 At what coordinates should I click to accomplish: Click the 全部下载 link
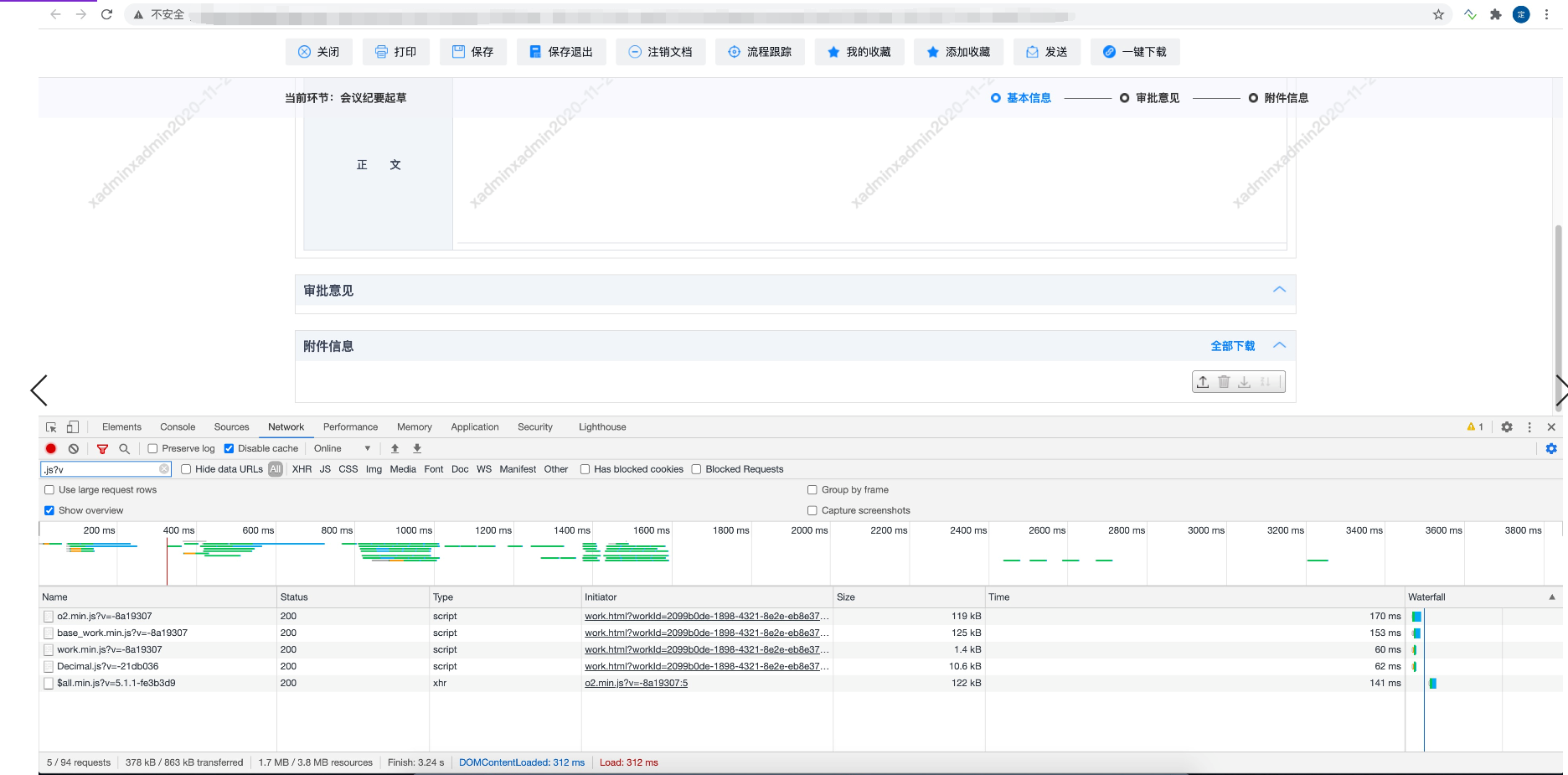1233,346
